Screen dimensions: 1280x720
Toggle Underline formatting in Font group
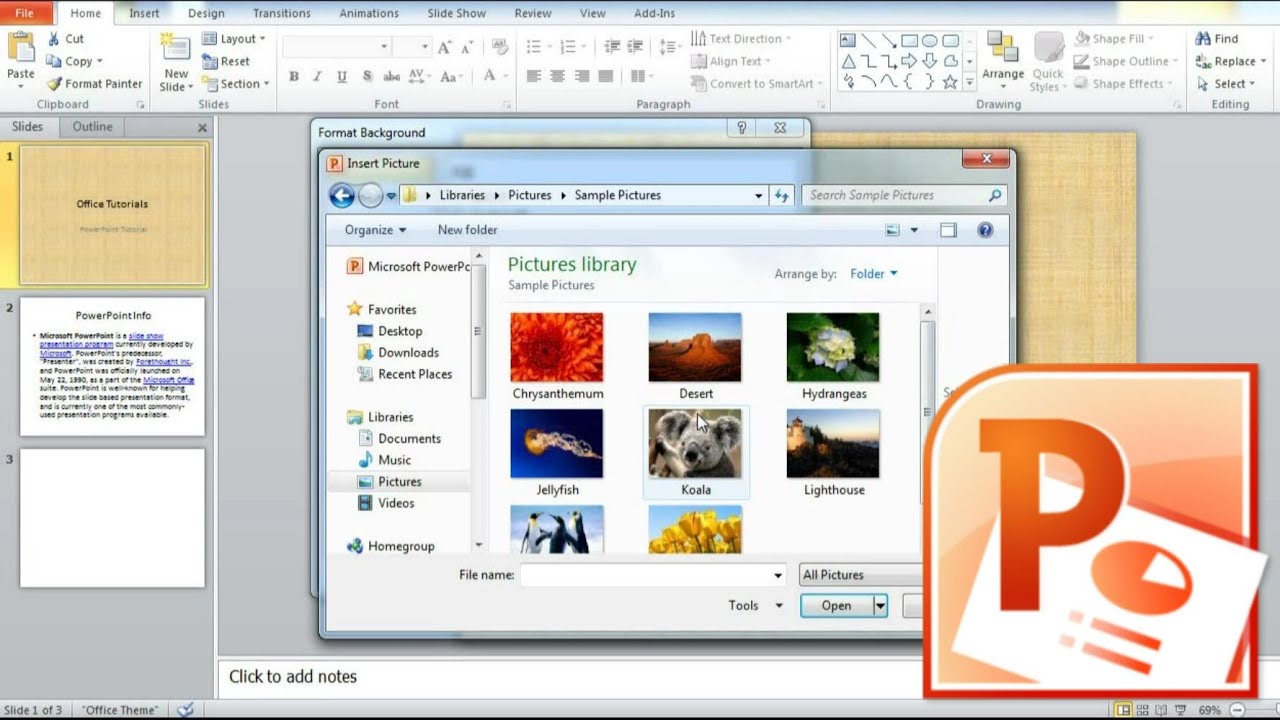(342, 77)
